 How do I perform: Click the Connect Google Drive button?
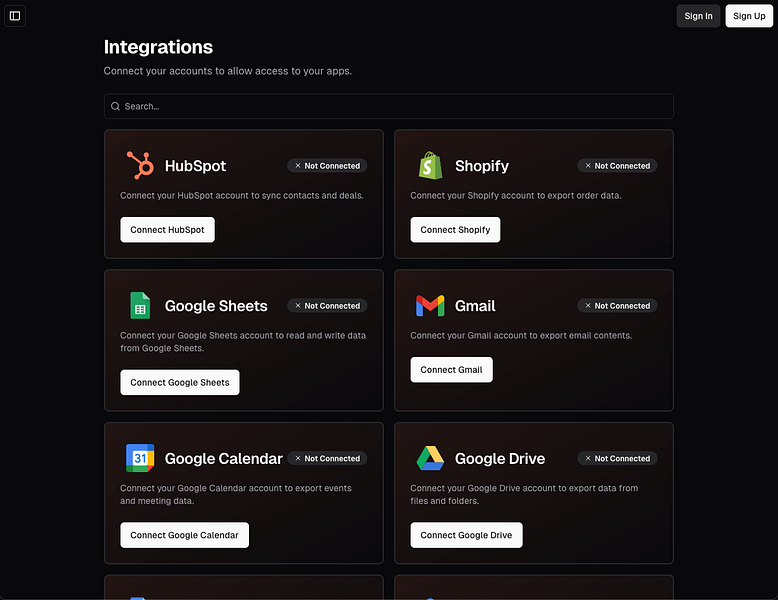466,535
